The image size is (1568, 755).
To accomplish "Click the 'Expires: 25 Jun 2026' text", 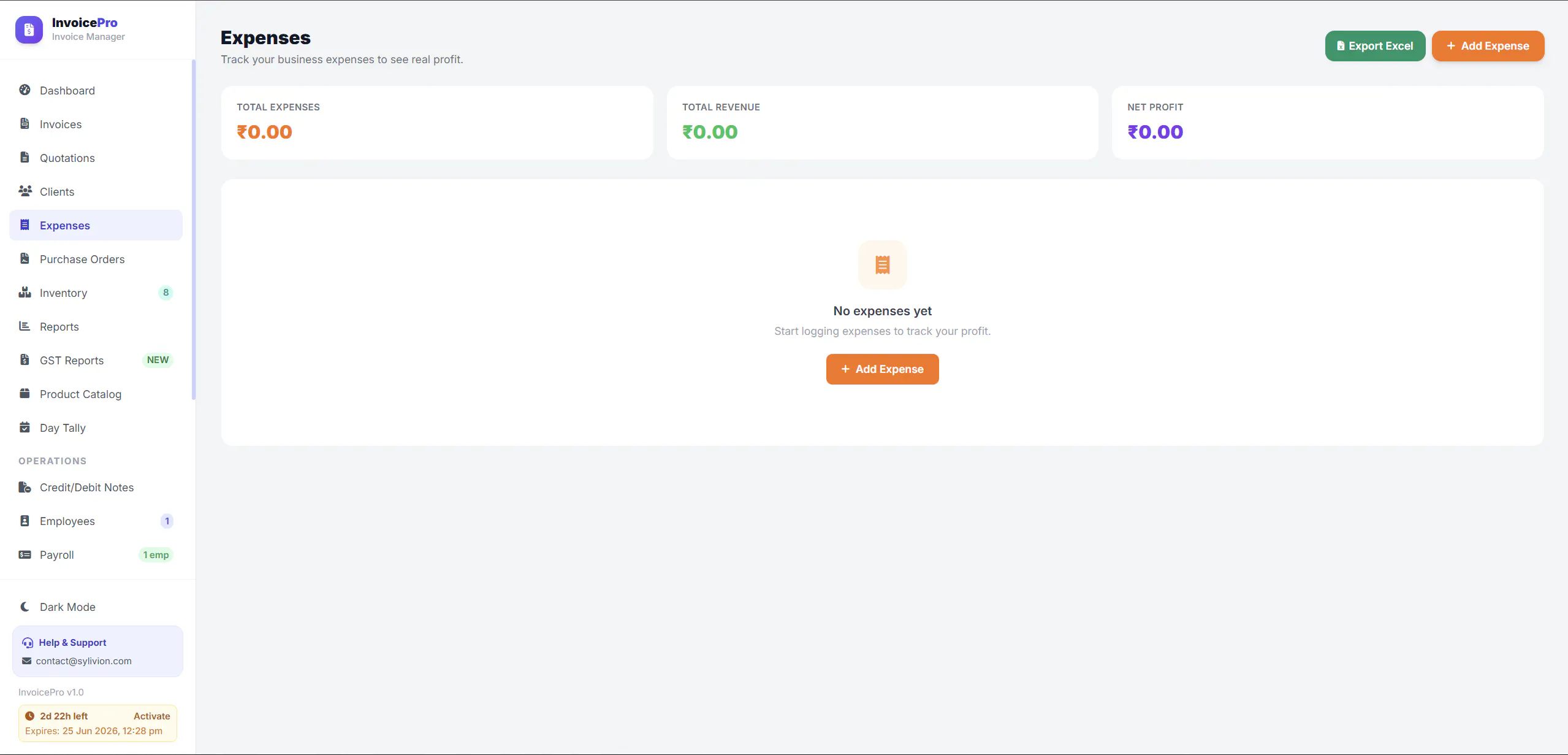I will coord(94,730).
